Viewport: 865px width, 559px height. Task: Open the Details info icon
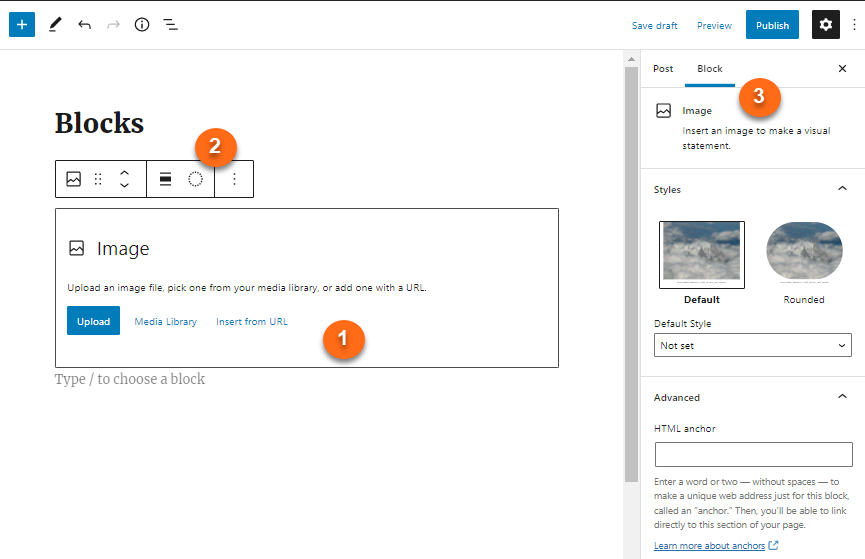click(142, 25)
